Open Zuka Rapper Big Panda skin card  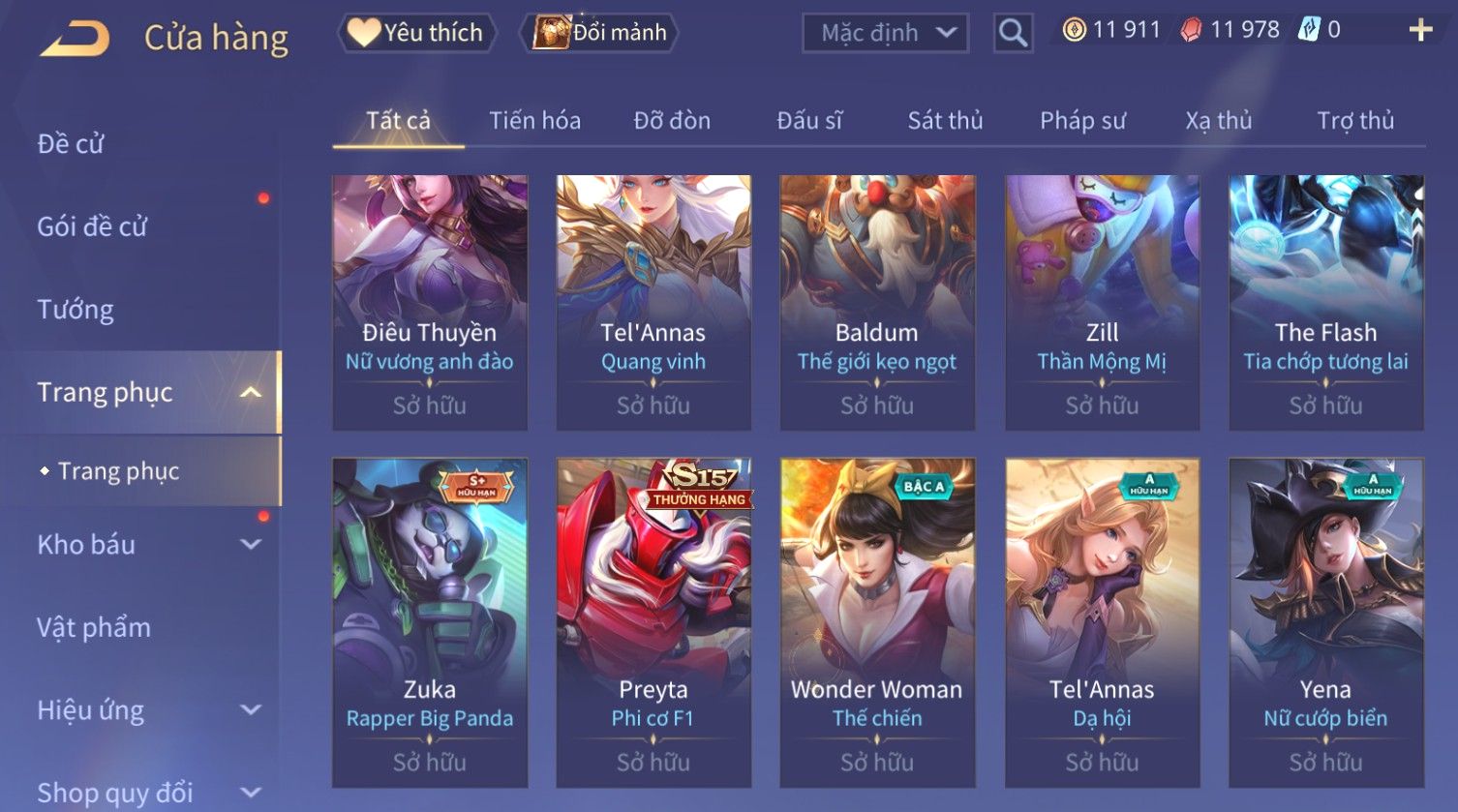[430, 622]
